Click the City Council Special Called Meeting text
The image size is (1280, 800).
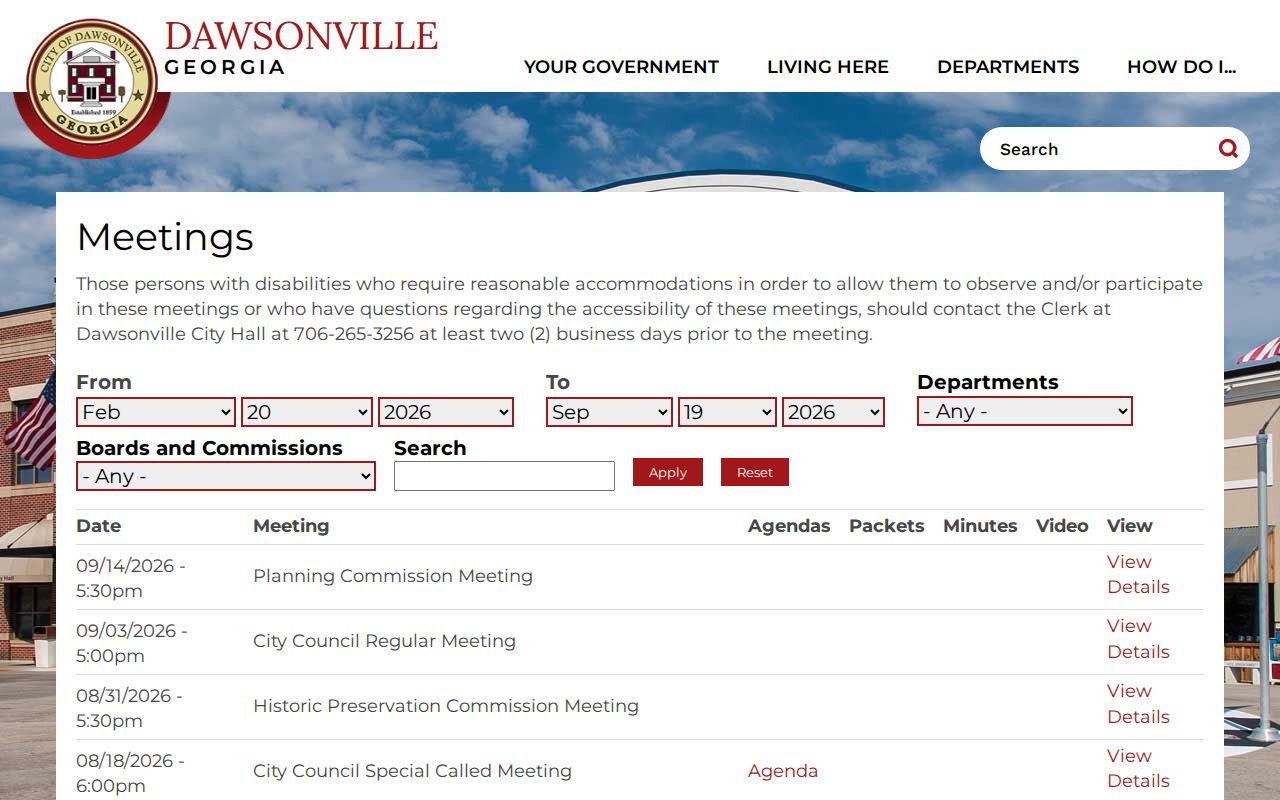coord(412,771)
